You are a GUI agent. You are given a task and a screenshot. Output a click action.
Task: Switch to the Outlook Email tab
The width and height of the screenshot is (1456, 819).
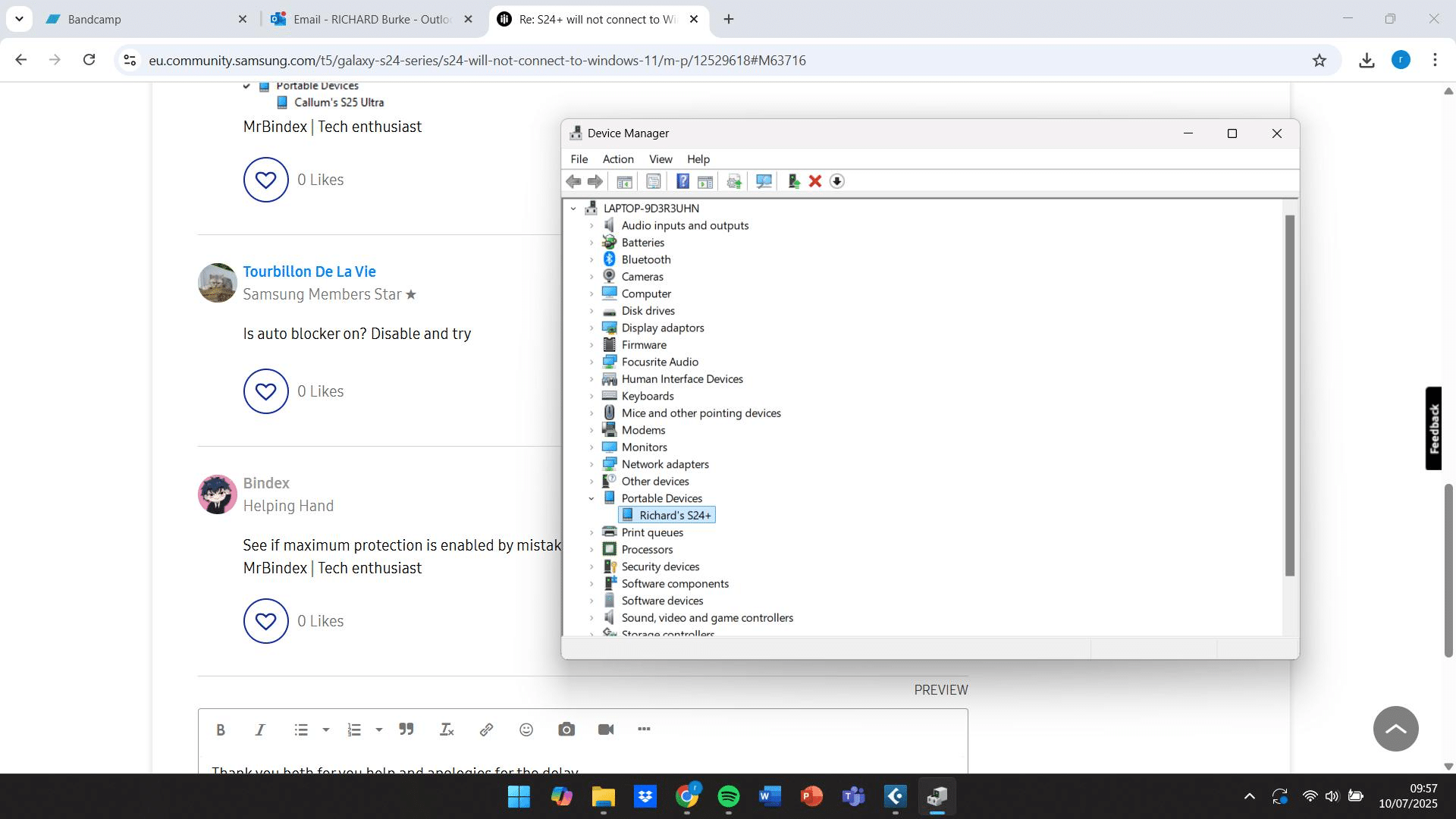[372, 19]
